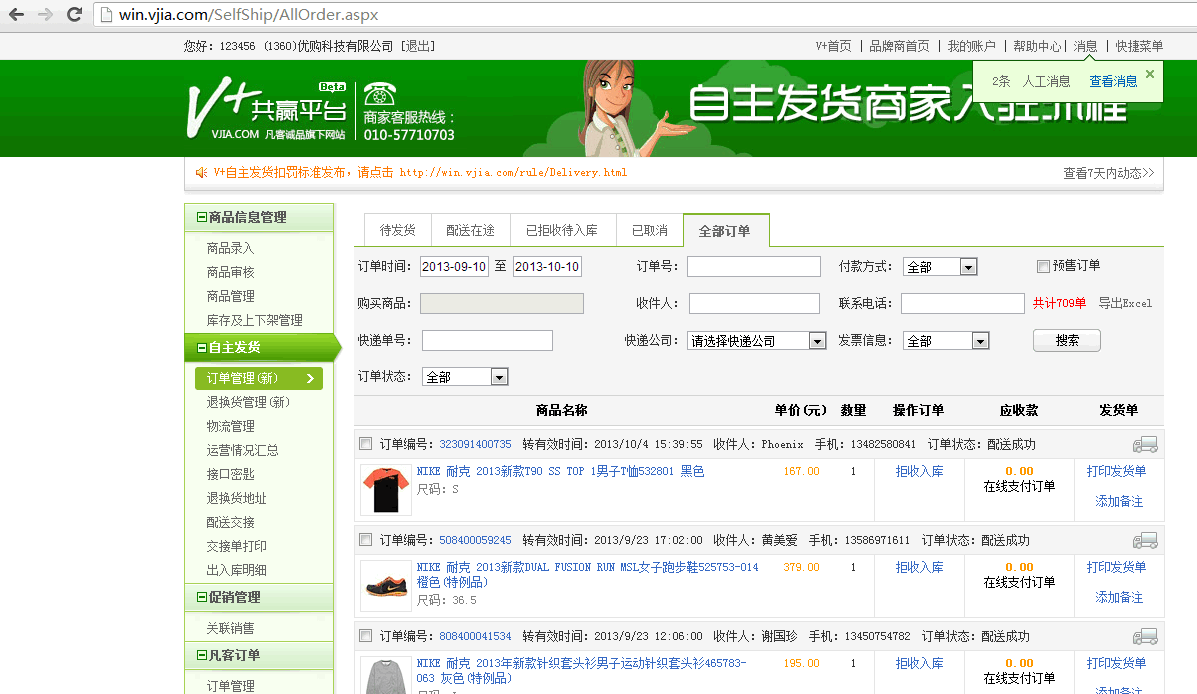Tick the 预售订单 checkbox

click(1043, 266)
